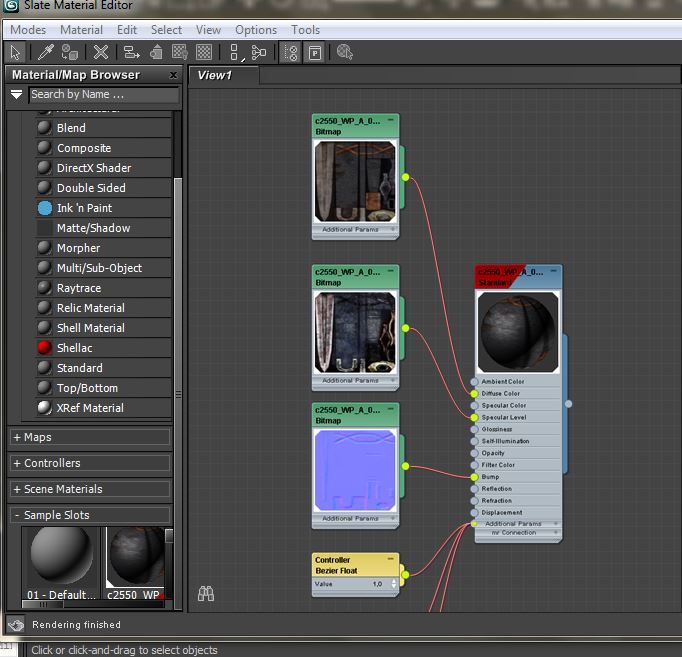This screenshot has width=682, height=657.
Task: Choose Pick Material from Object eyedropper
Action: 45,53
